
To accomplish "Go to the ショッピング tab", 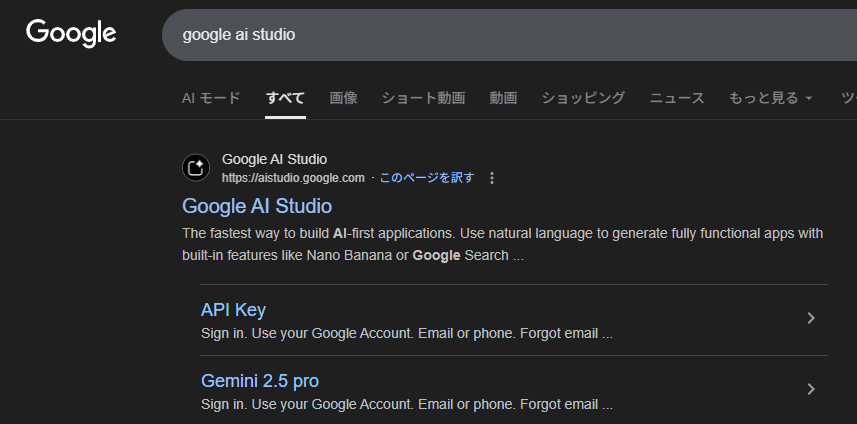I will pos(583,98).
